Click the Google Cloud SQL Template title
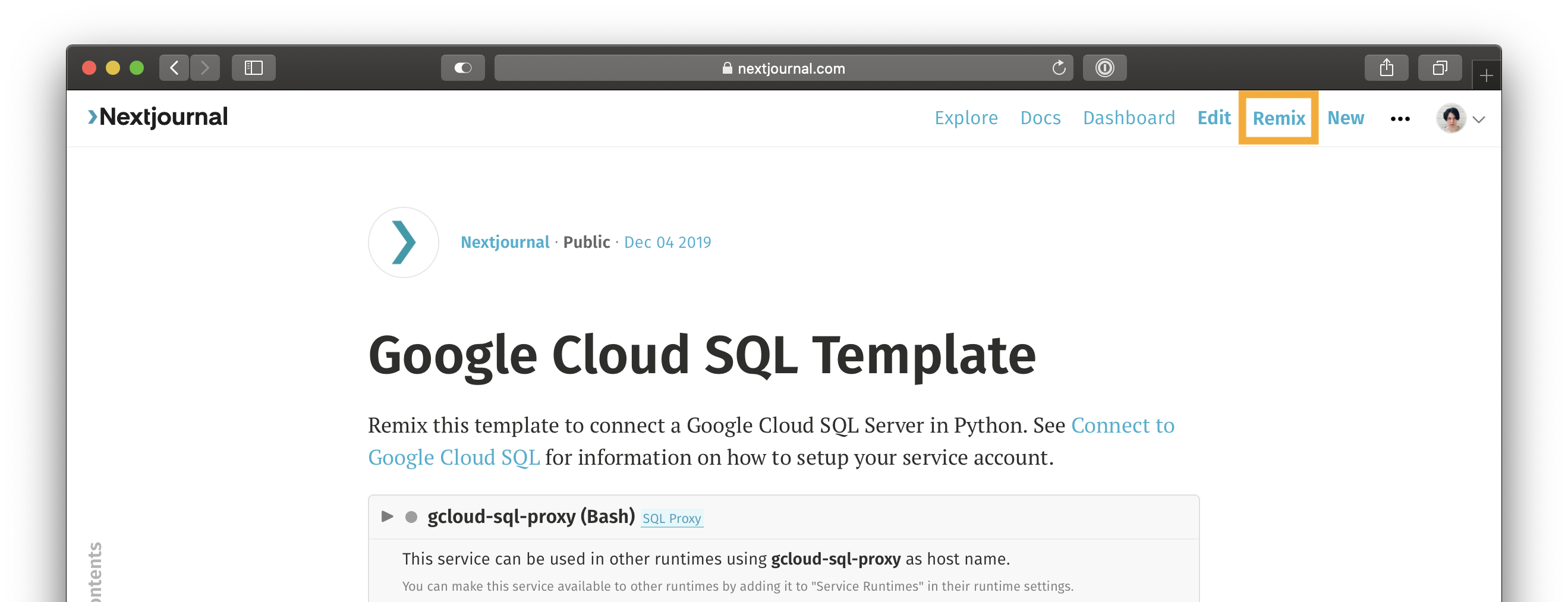This screenshot has width=1568, height=602. click(x=702, y=356)
